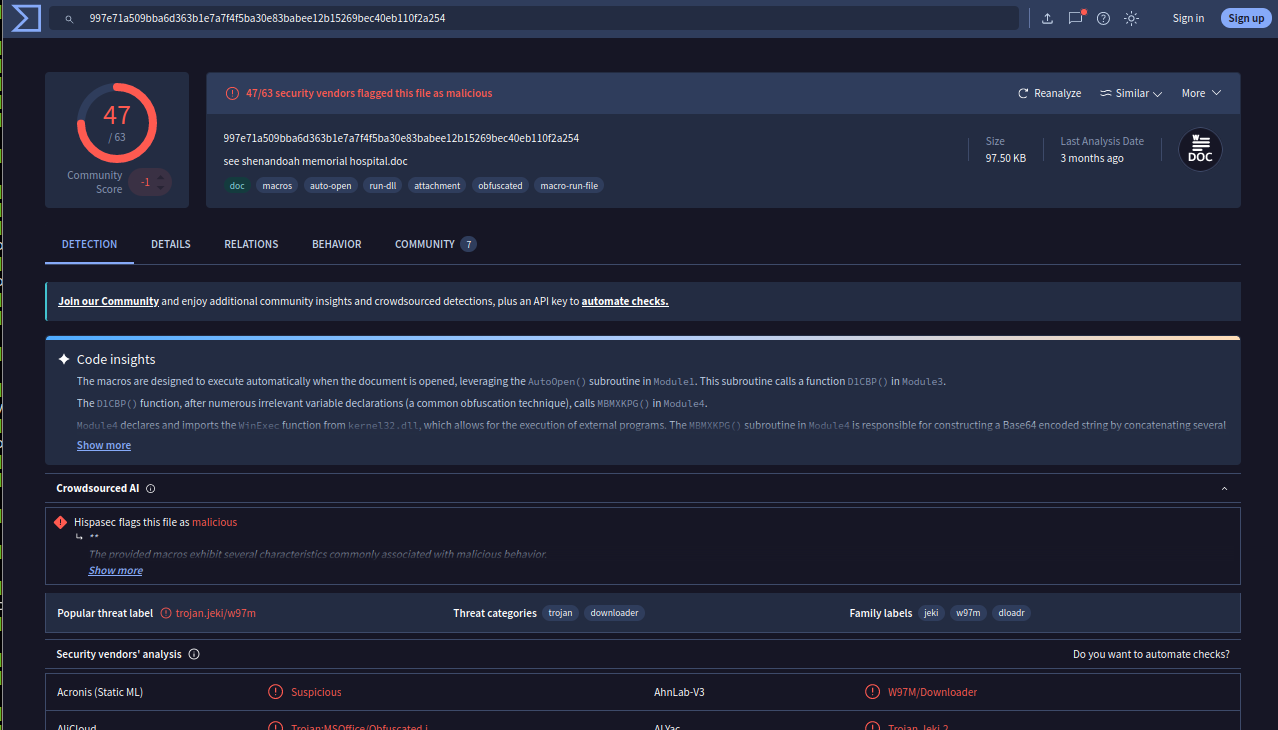Screen dimensions: 1278x730
Task: Collapse the Crowdsourced AI section
Action: pos(1224,489)
